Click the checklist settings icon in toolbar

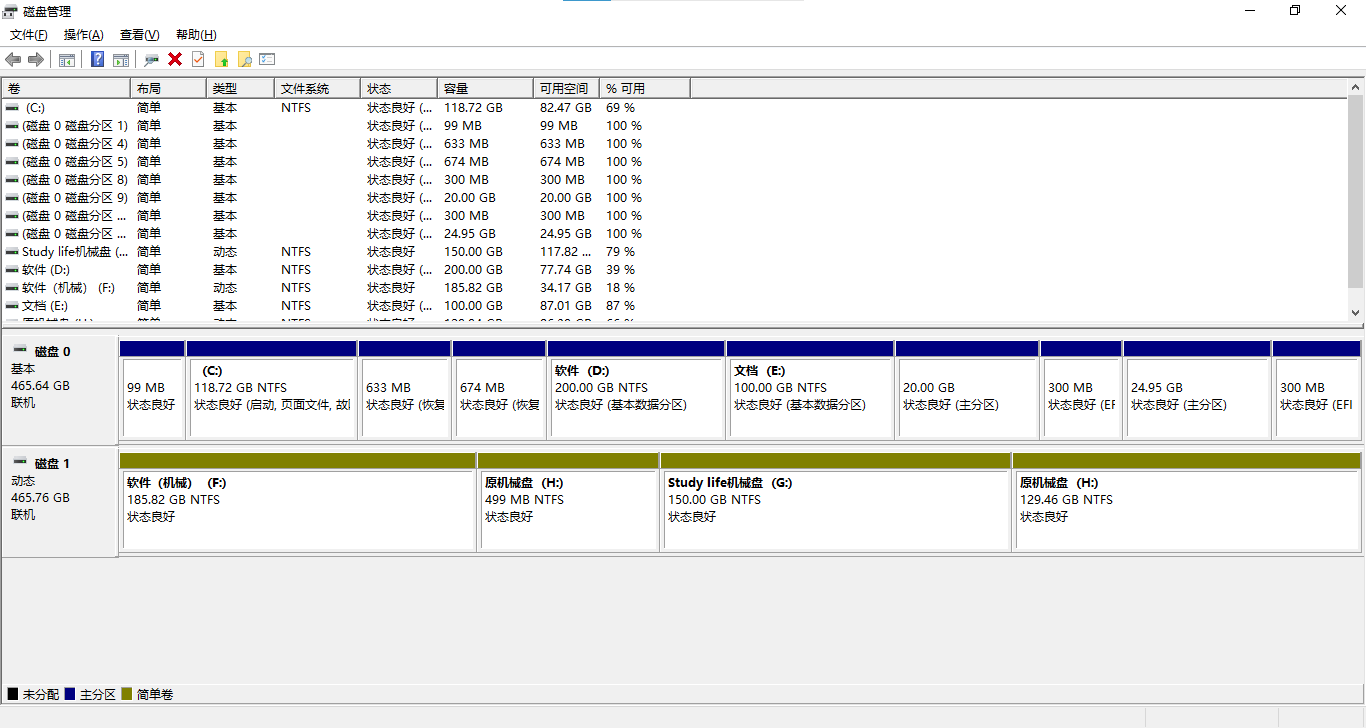click(x=267, y=59)
